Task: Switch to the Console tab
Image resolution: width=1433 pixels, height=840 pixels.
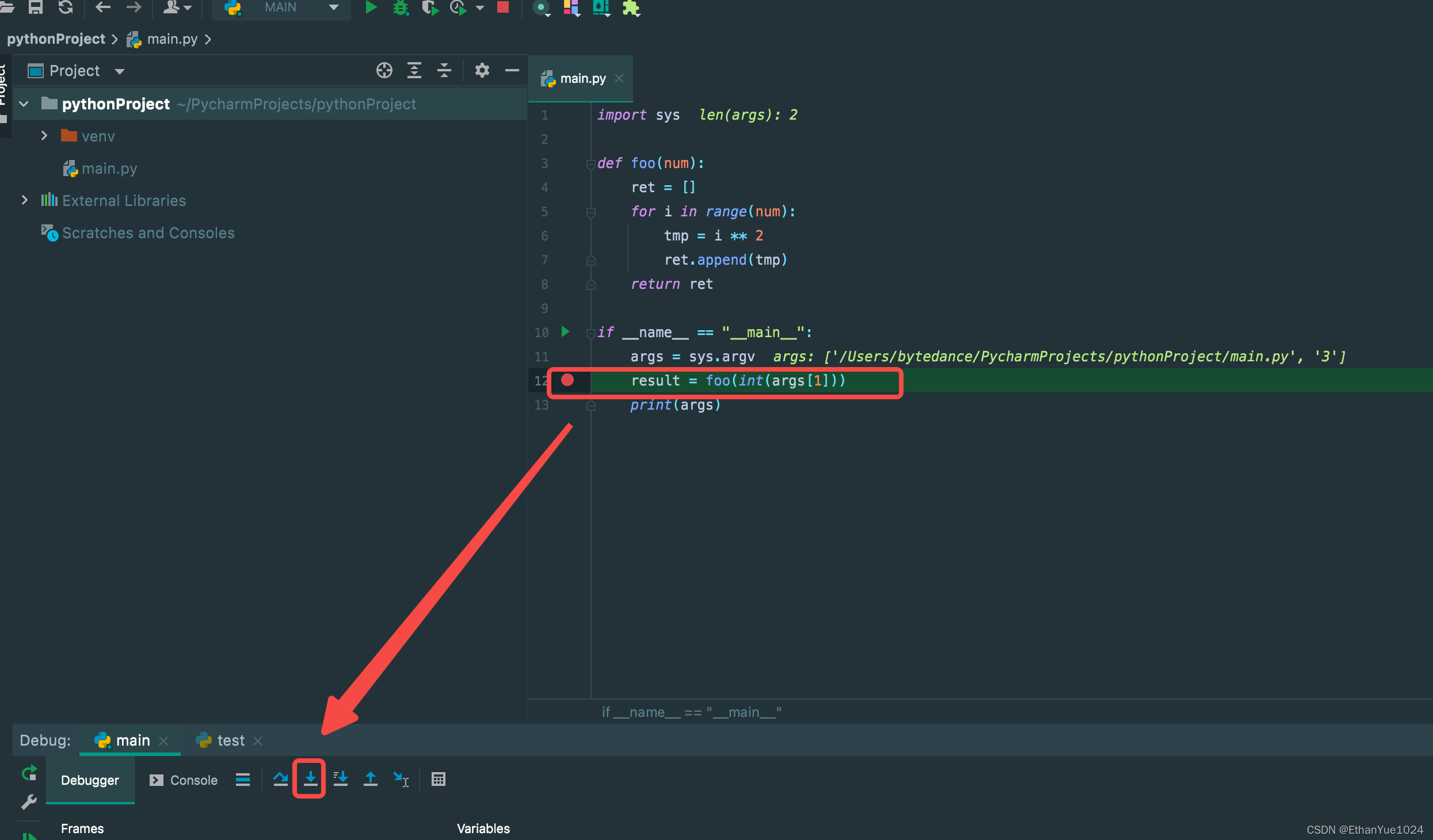Action: [x=184, y=780]
